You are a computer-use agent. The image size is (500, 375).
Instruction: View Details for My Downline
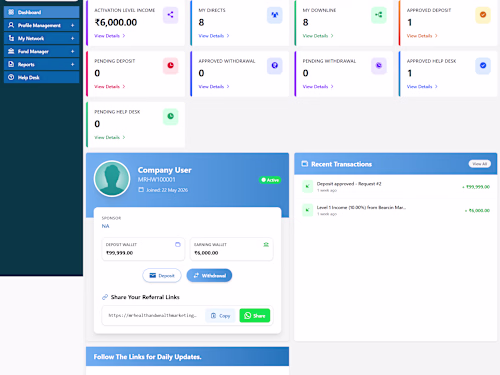tap(318, 36)
